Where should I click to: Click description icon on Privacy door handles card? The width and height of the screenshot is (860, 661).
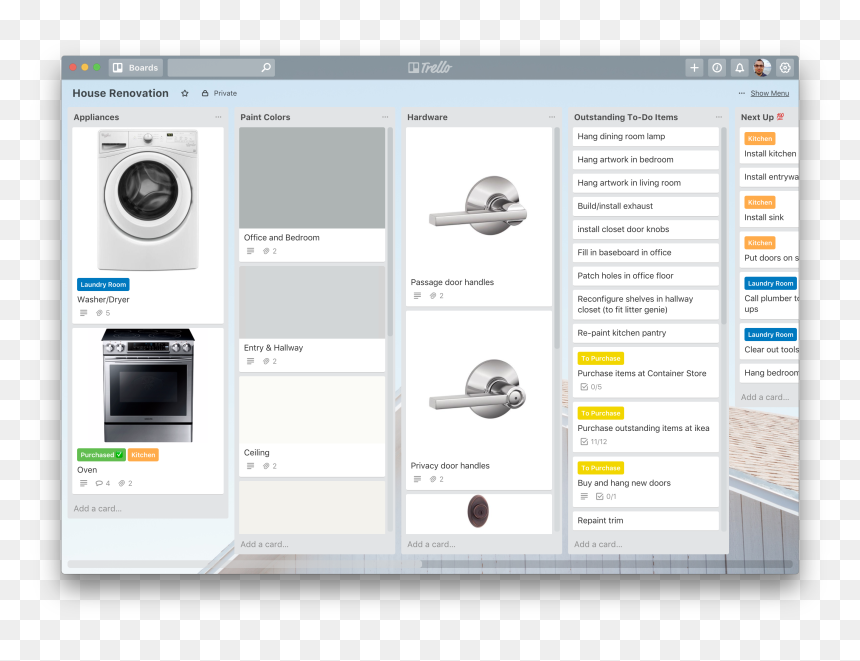(417, 479)
